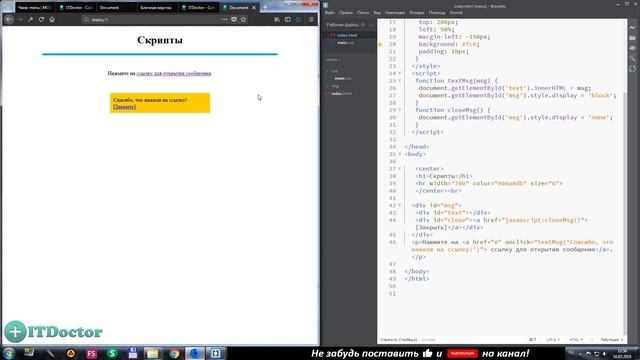640x360 pixels.
Task: Expand the img folder in project tree
Action: pyautogui.click(x=328, y=86)
